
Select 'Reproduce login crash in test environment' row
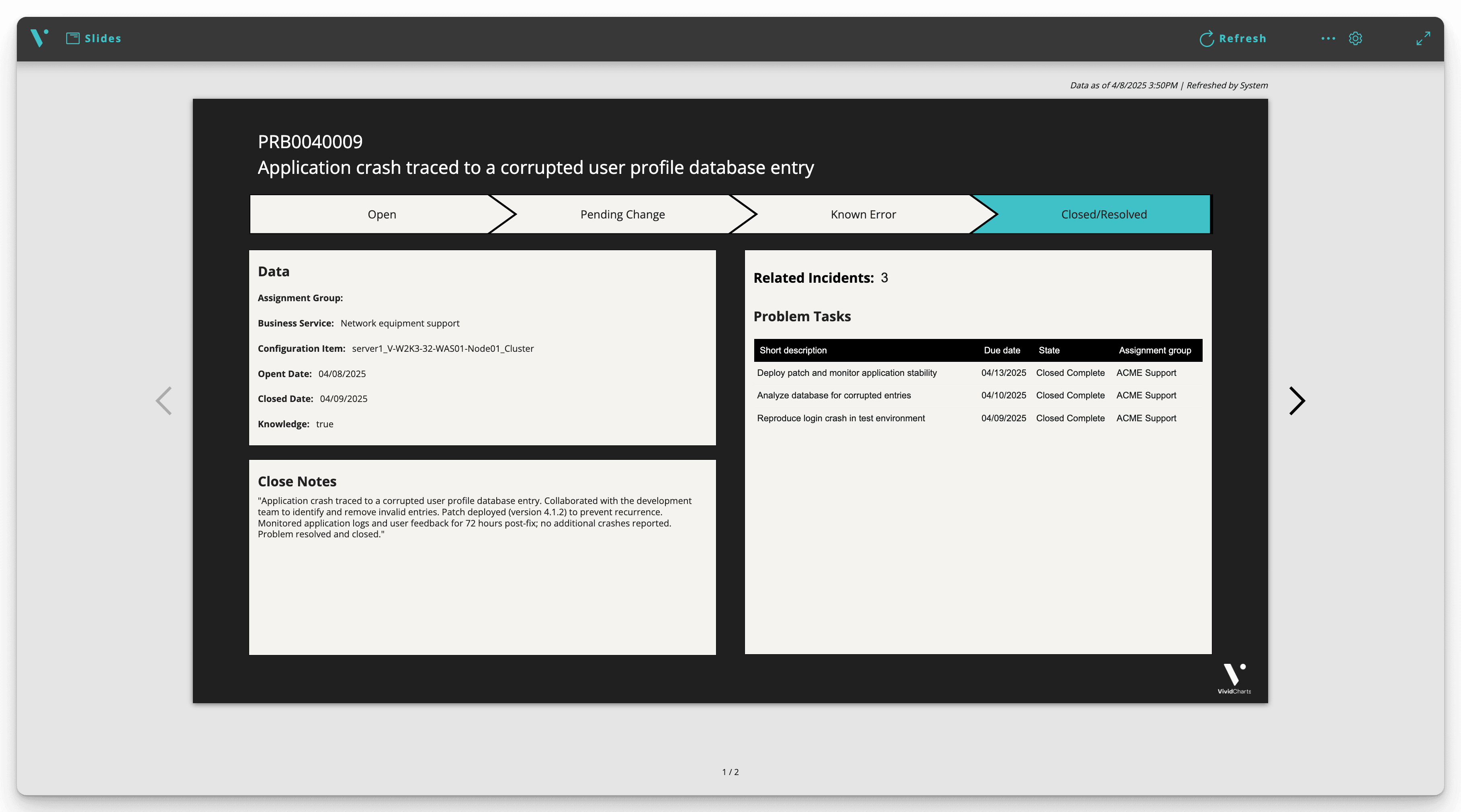(978, 418)
